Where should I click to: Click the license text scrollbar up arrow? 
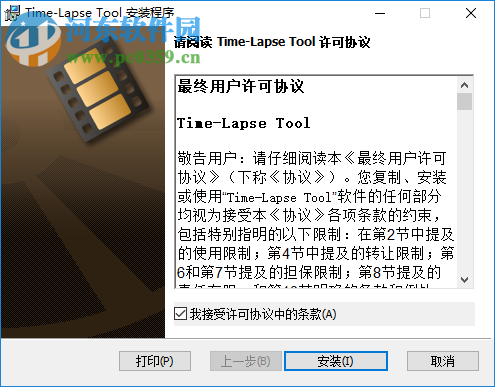pos(464,85)
